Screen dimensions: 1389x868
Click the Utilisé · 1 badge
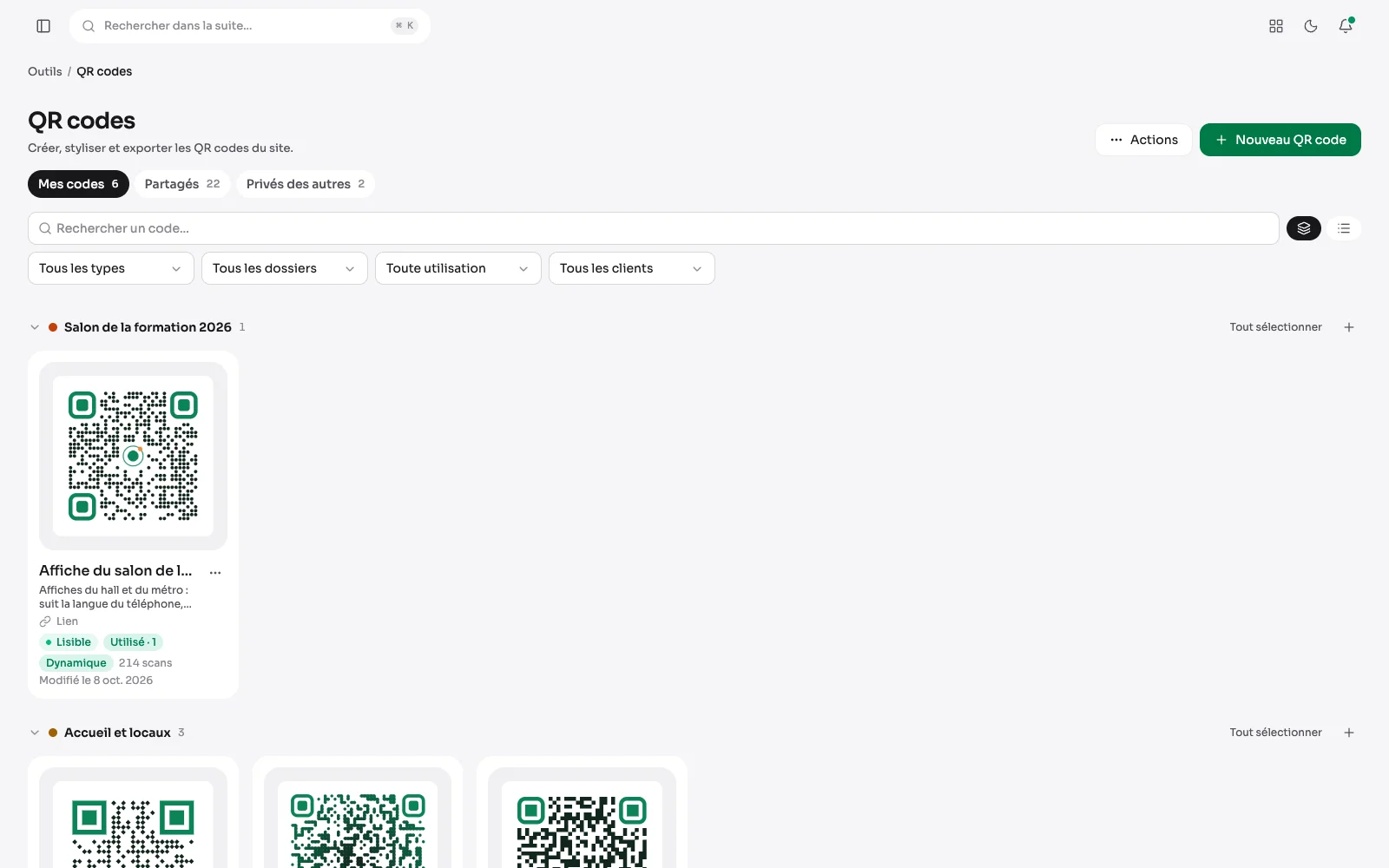[133, 642]
